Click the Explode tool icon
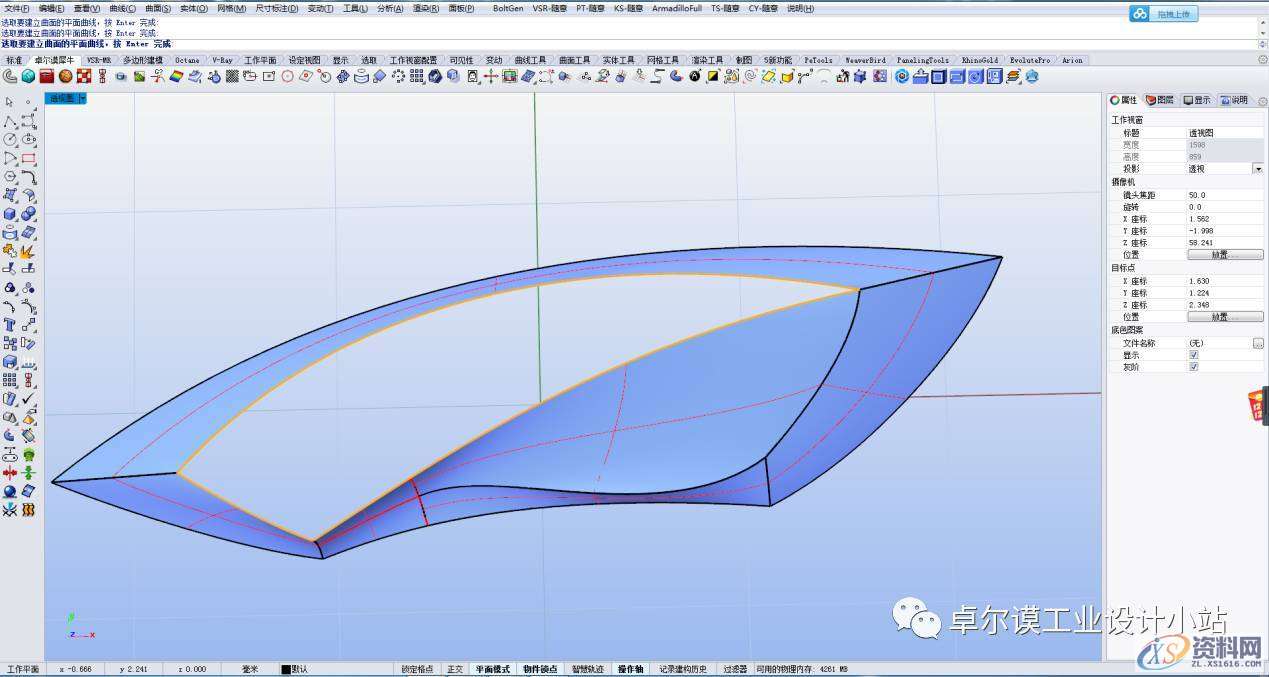This screenshot has height=677, width=1269. (x=29, y=251)
